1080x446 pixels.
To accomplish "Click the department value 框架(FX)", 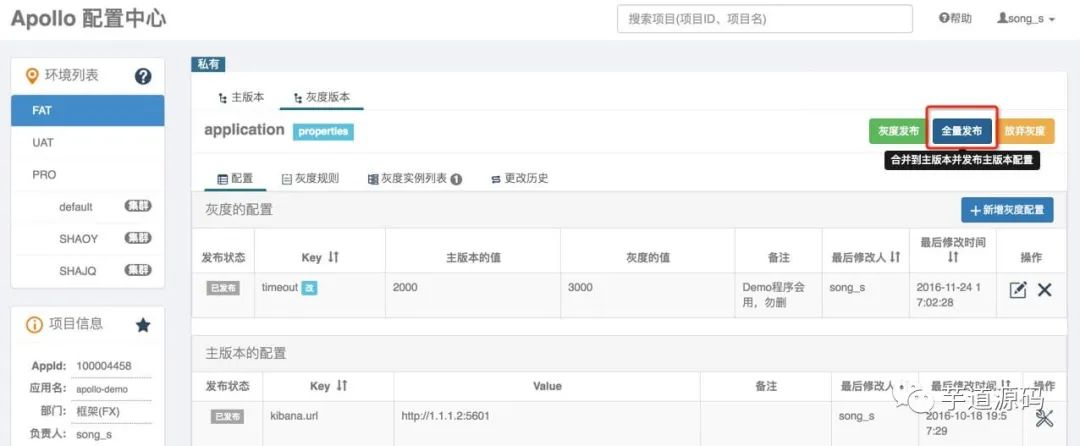I will click(x=98, y=412).
